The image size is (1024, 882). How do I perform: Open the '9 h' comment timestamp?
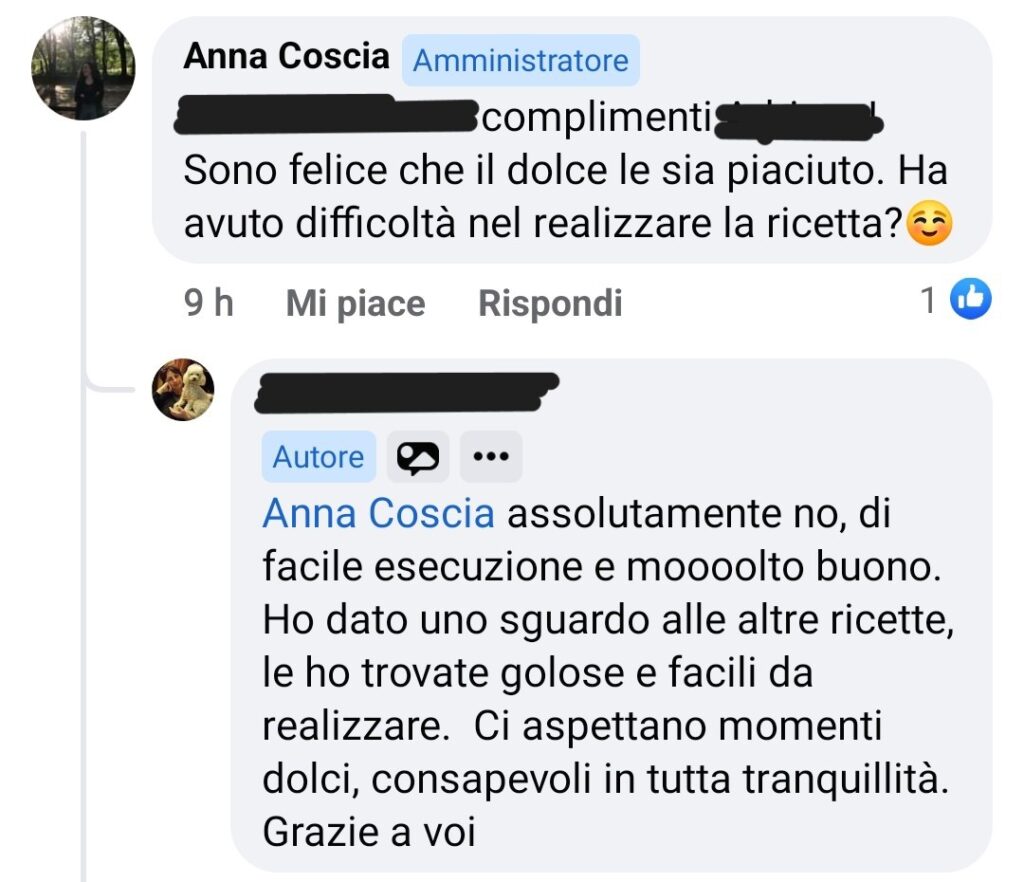tap(208, 303)
